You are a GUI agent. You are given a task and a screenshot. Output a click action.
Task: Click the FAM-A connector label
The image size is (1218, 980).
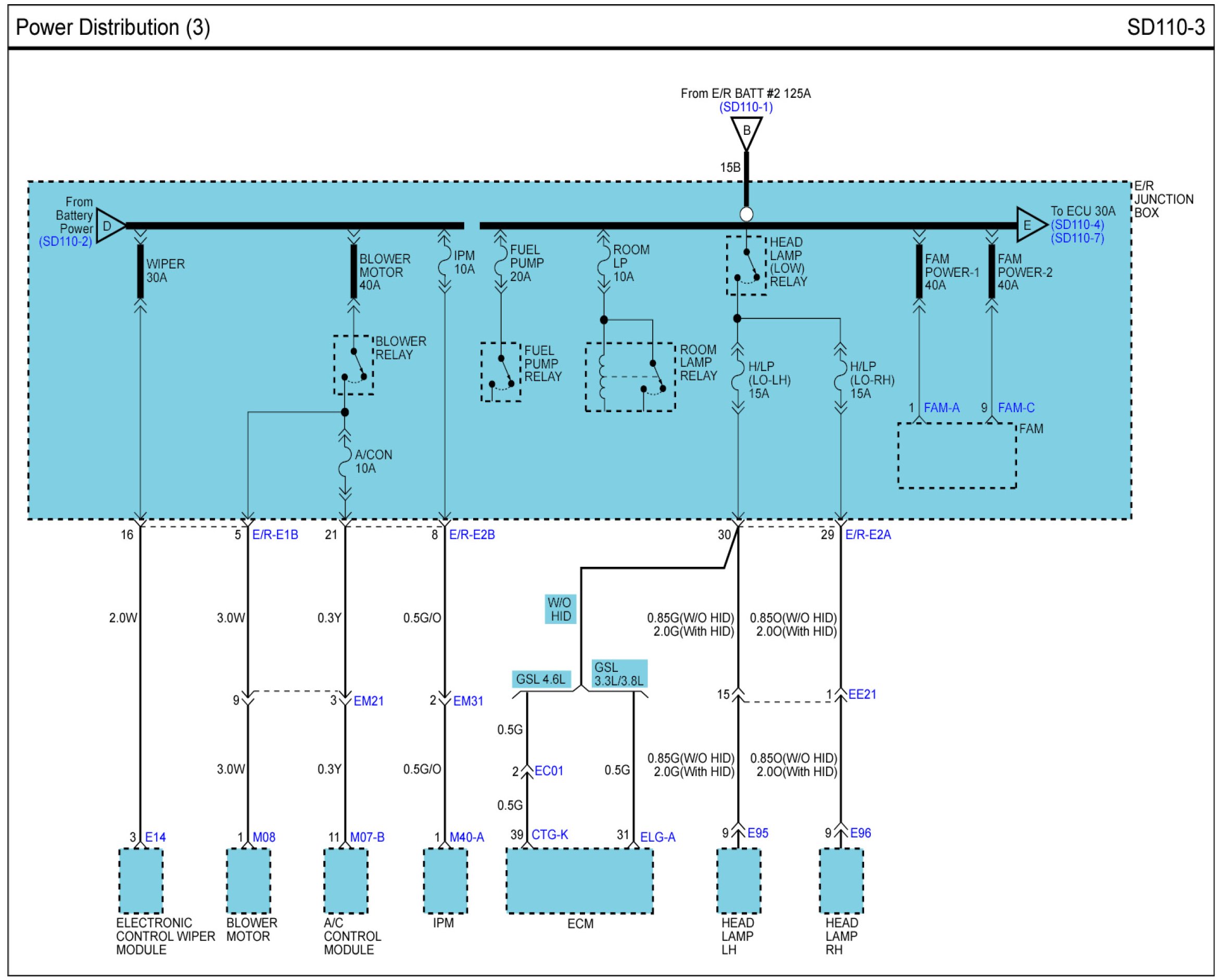point(941,408)
